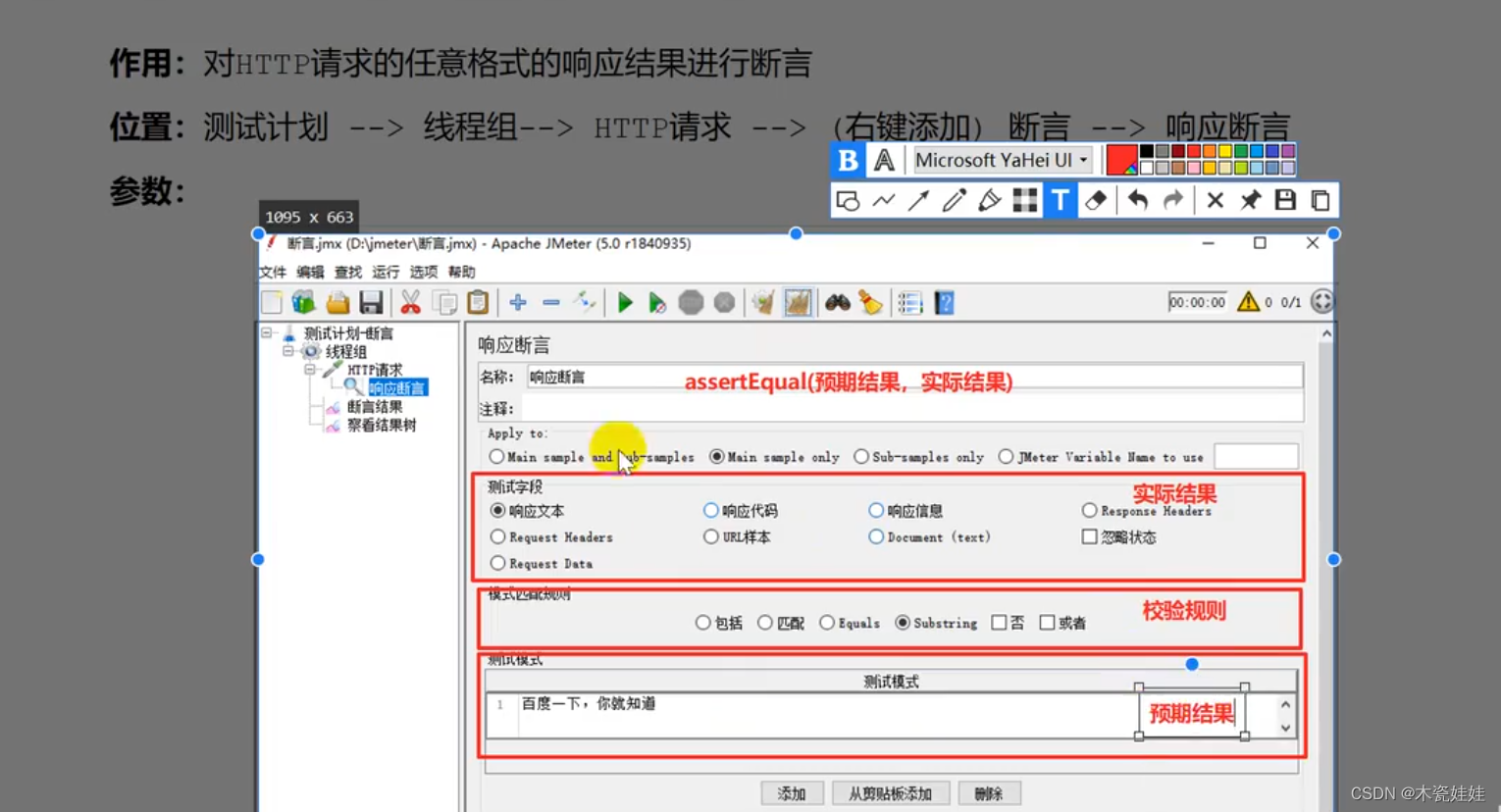Pin the screenshot to screen
The height and width of the screenshot is (812, 1501).
tap(1250, 201)
